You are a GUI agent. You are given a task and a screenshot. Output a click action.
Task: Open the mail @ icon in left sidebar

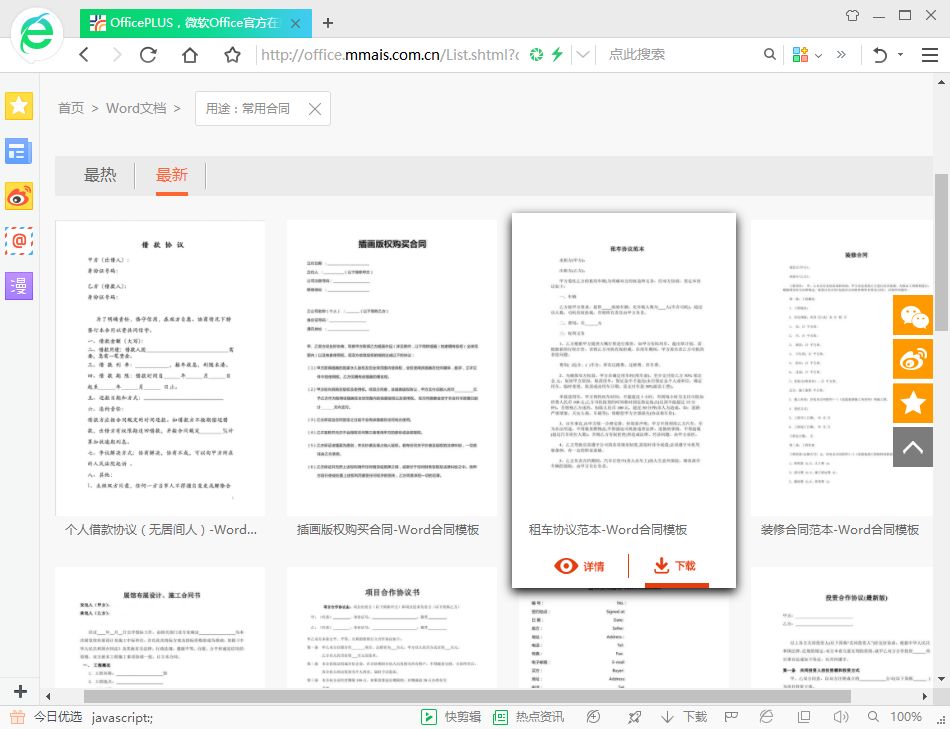click(x=19, y=241)
